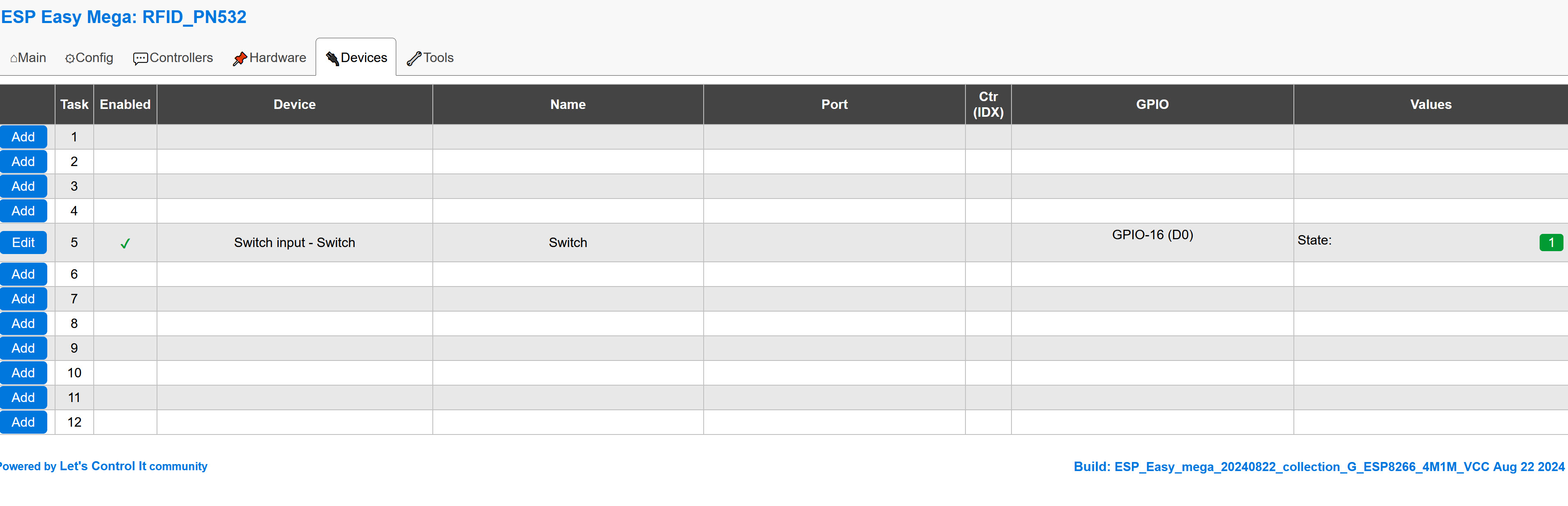The image size is (1568, 506).
Task: Click the Values column header
Action: coord(1430,105)
